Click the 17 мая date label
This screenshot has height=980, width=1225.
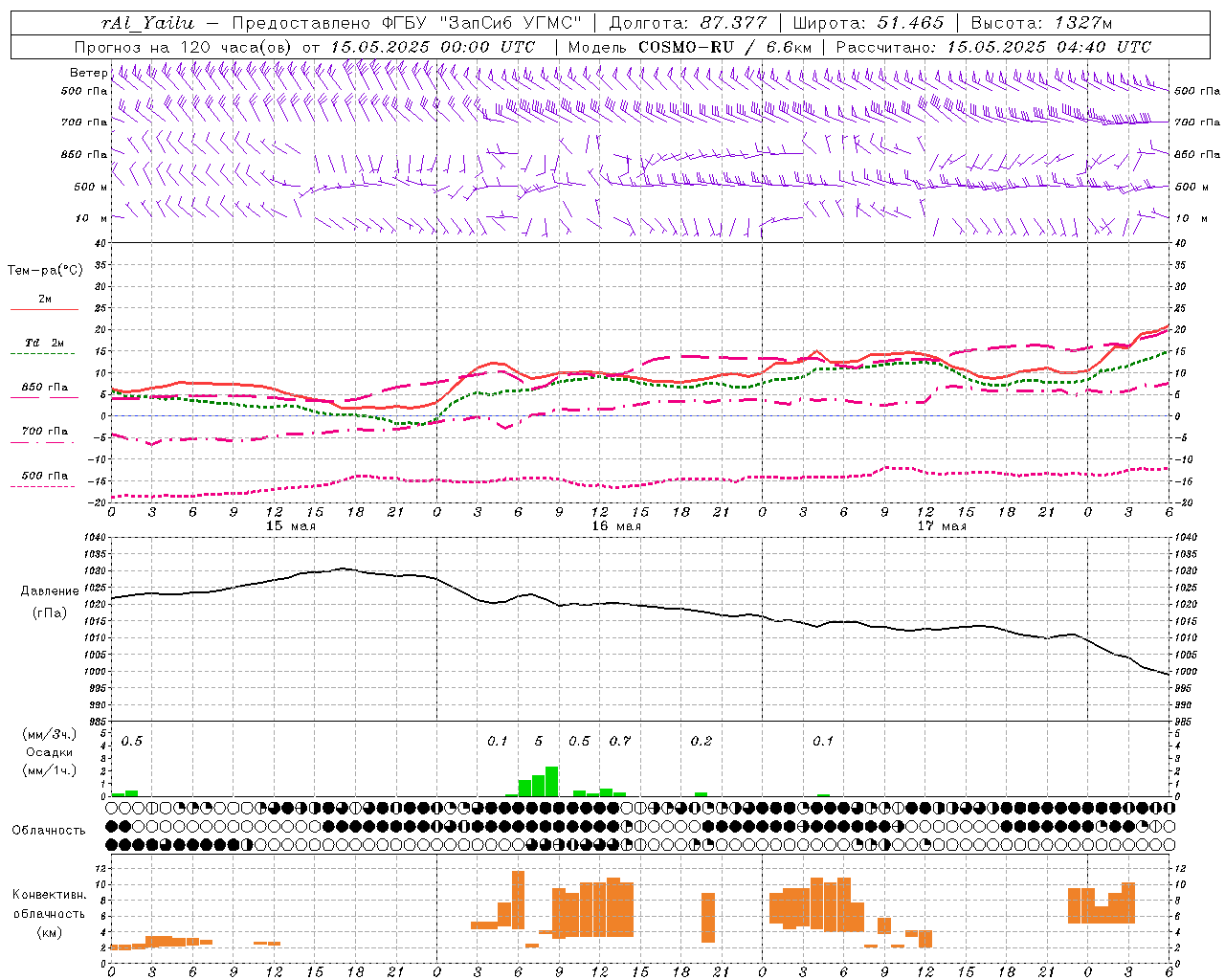[x=942, y=526]
